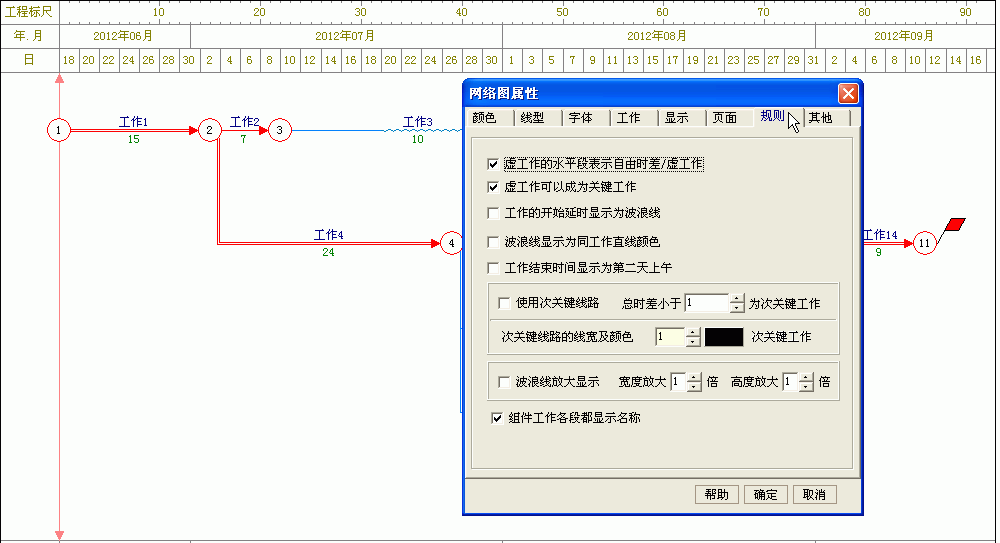Decrease 次关键线路 line width stepper
The width and height of the screenshot is (1000, 543).
click(x=693, y=341)
